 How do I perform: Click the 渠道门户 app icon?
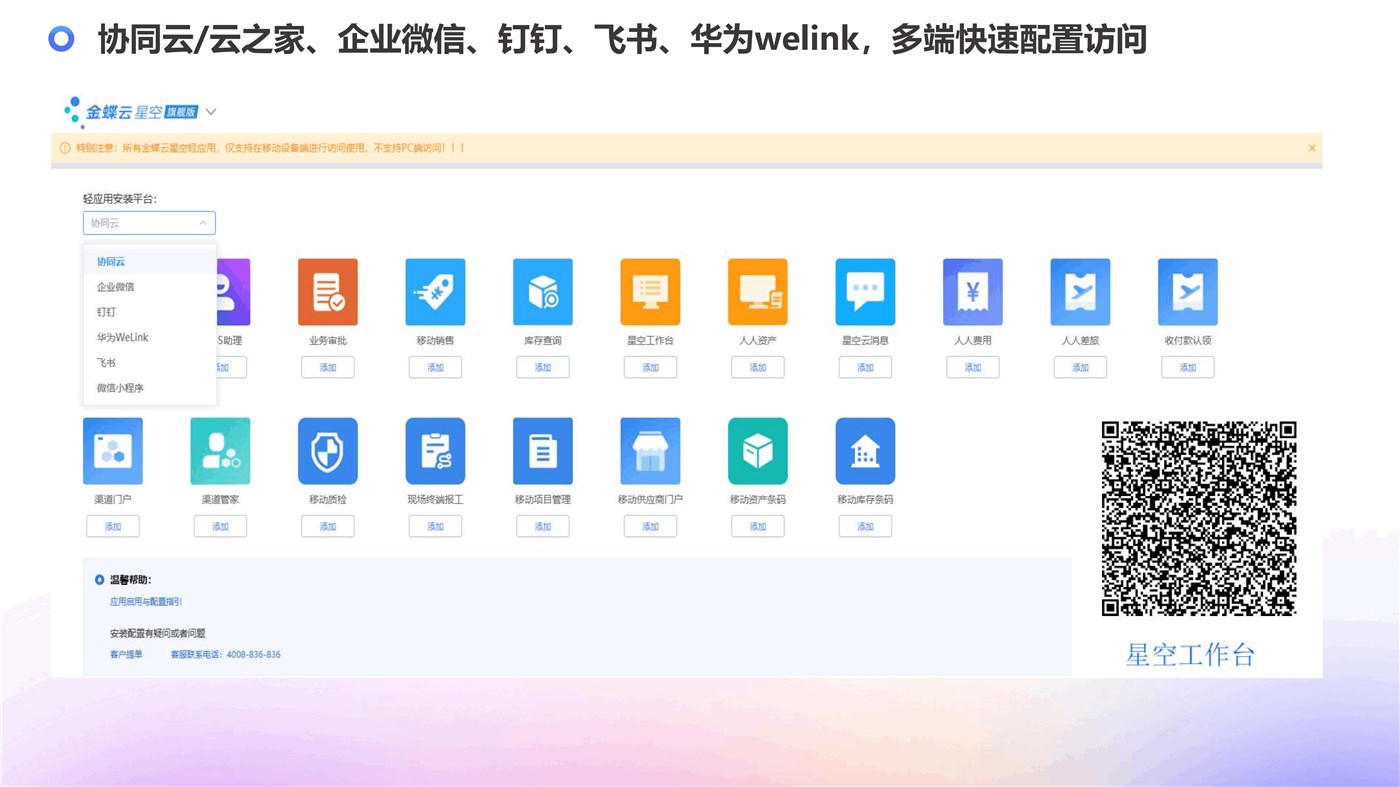tap(113, 451)
